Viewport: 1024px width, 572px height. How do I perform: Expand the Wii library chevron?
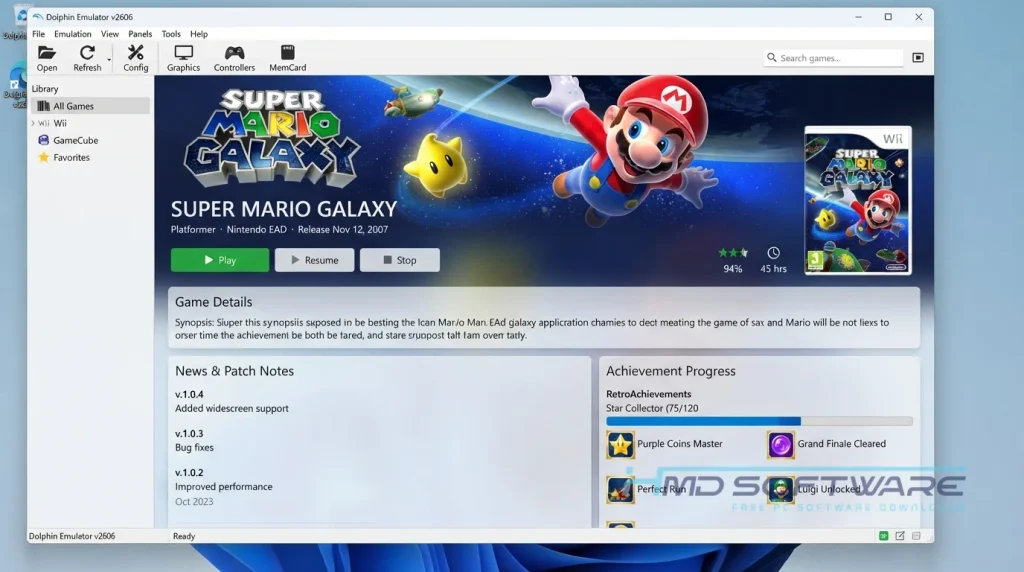pos(33,123)
